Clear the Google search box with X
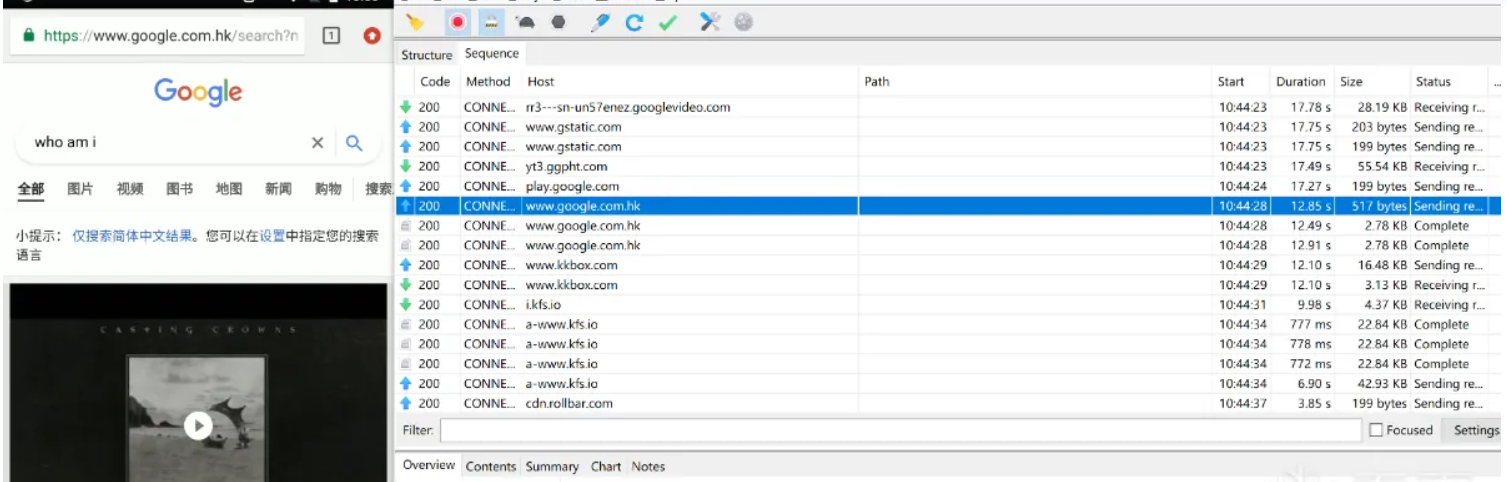The height and width of the screenshot is (482, 1507). (317, 143)
